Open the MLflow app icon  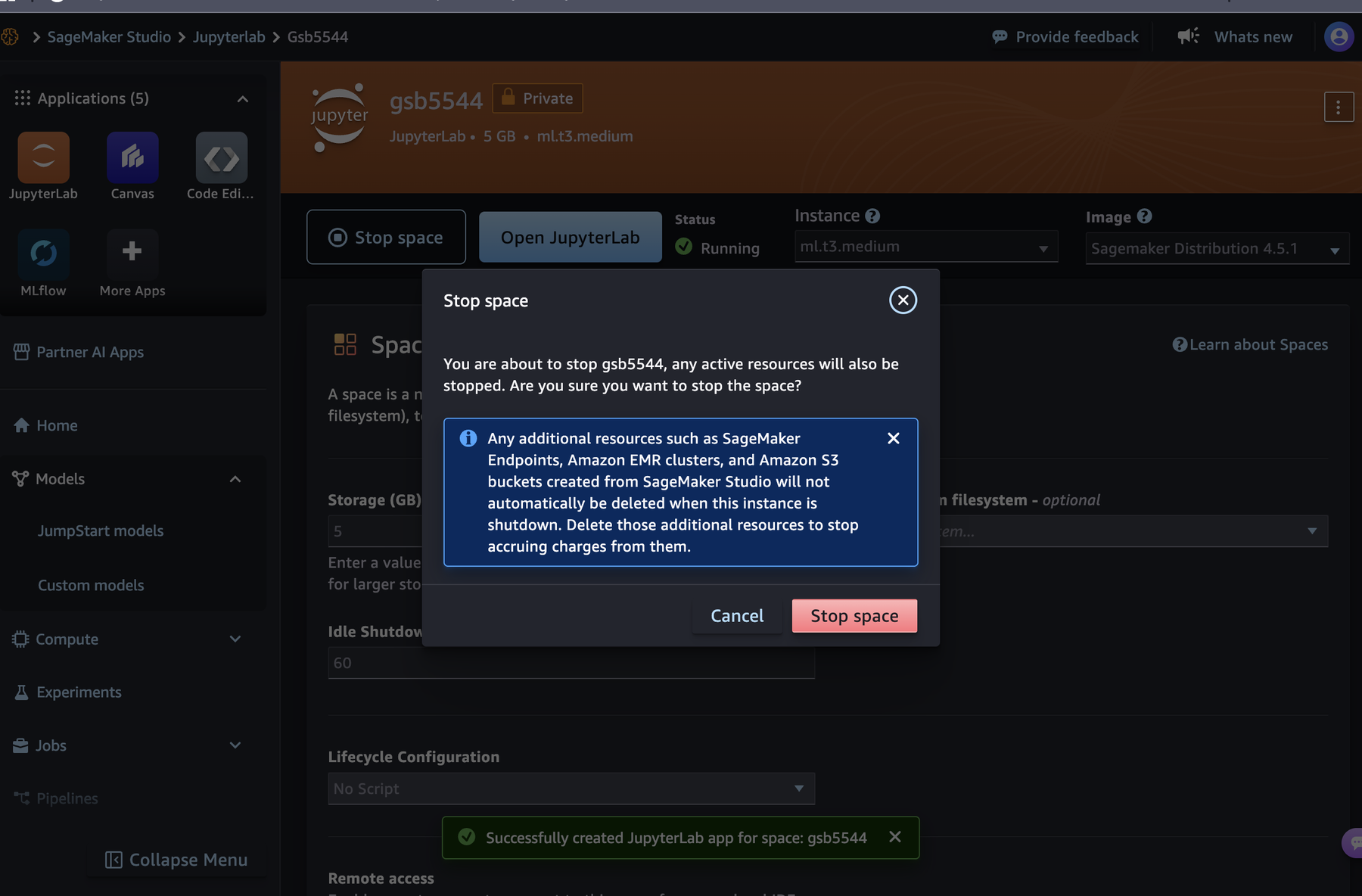(x=43, y=254)
